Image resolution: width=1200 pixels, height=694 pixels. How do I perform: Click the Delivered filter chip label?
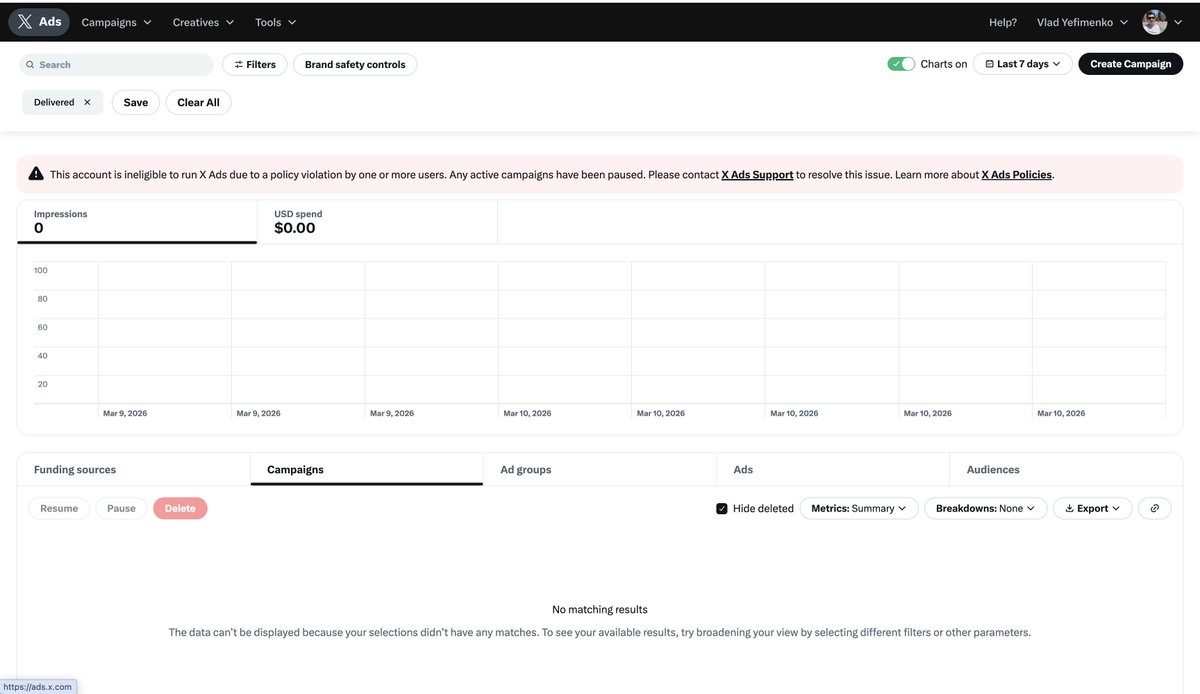pyautogui.click(x=54, y=102)
